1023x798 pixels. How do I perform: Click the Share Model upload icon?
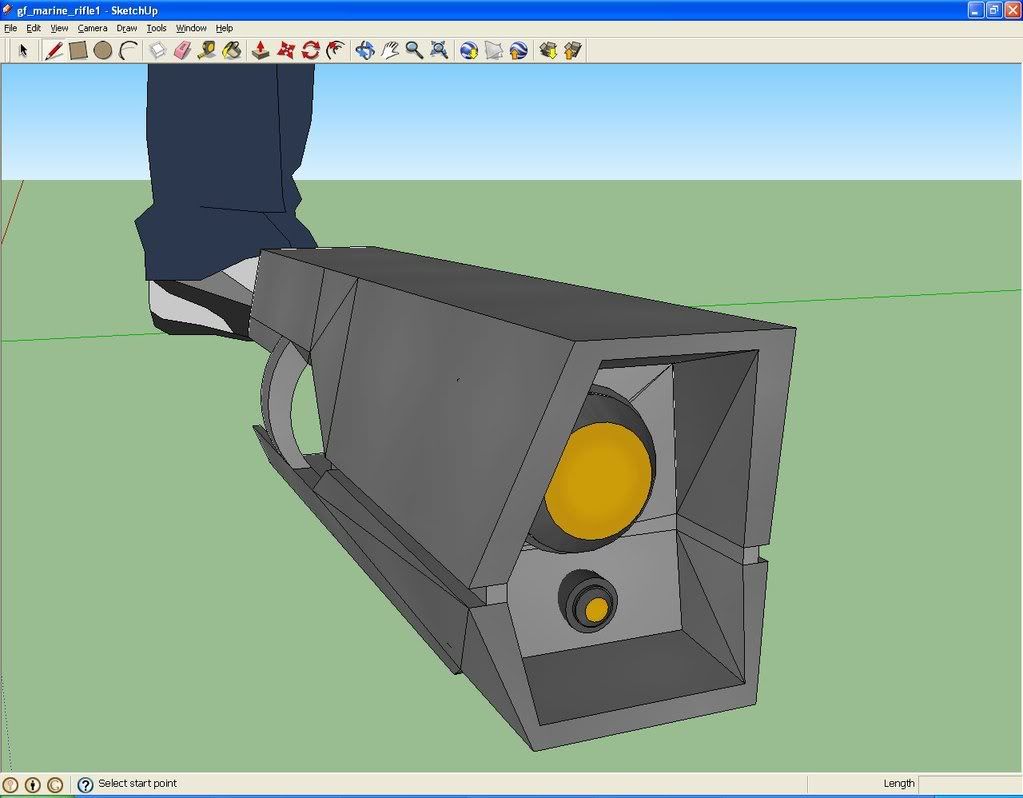coord(573,50)
